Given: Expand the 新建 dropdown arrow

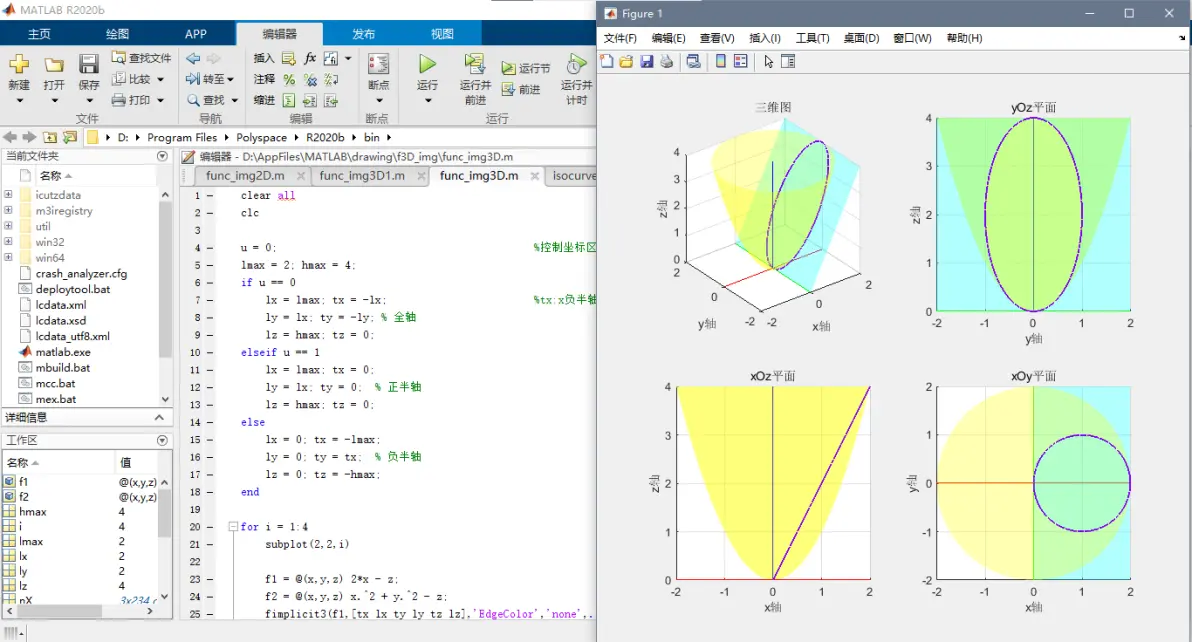Looking at the screenshot, I should point(19,100).
